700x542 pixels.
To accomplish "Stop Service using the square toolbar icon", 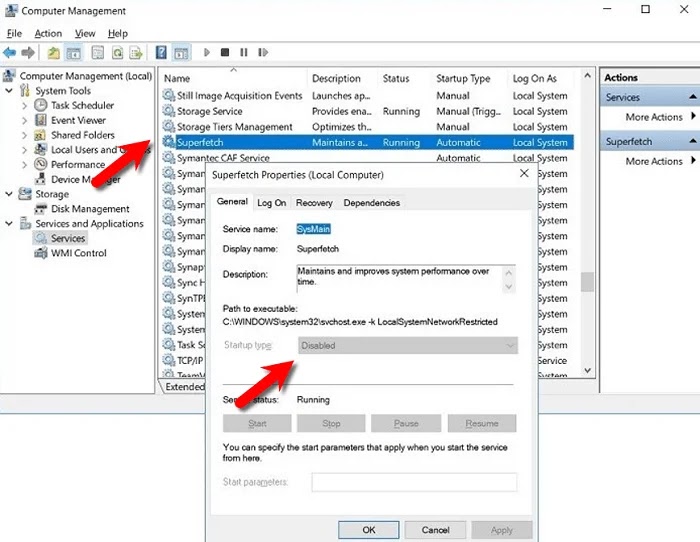I will pyautogui.click(x=225, y=53).
